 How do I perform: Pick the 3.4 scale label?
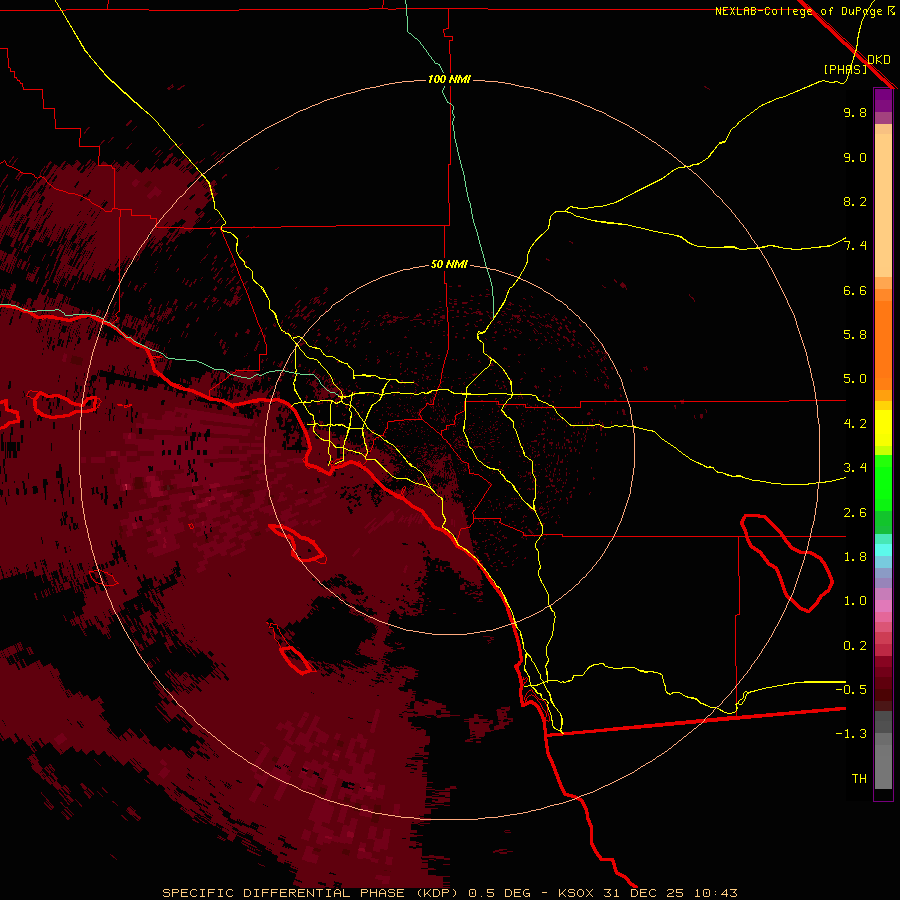tap(855, 468)
